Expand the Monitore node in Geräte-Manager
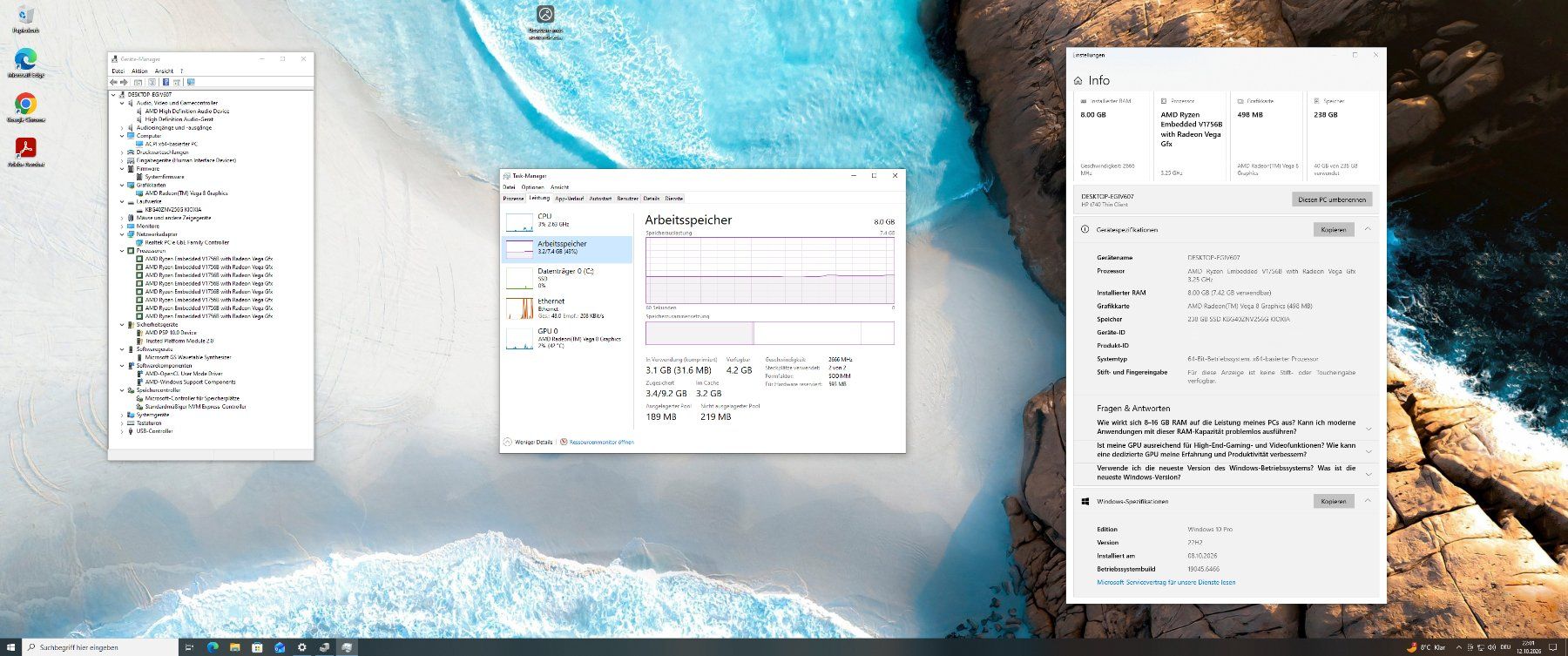Image resolution: width=1568 pixels, height=656 pixels. (x=122, y=227)
